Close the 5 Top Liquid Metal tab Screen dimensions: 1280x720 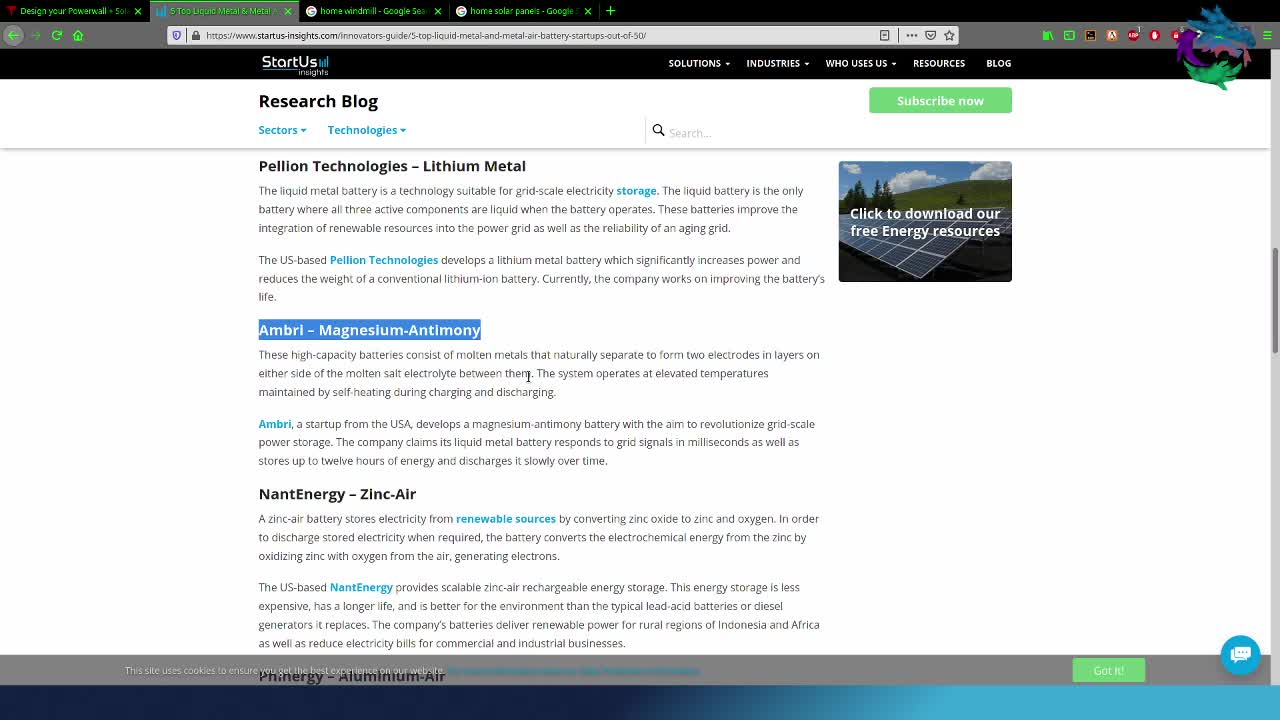288,11
